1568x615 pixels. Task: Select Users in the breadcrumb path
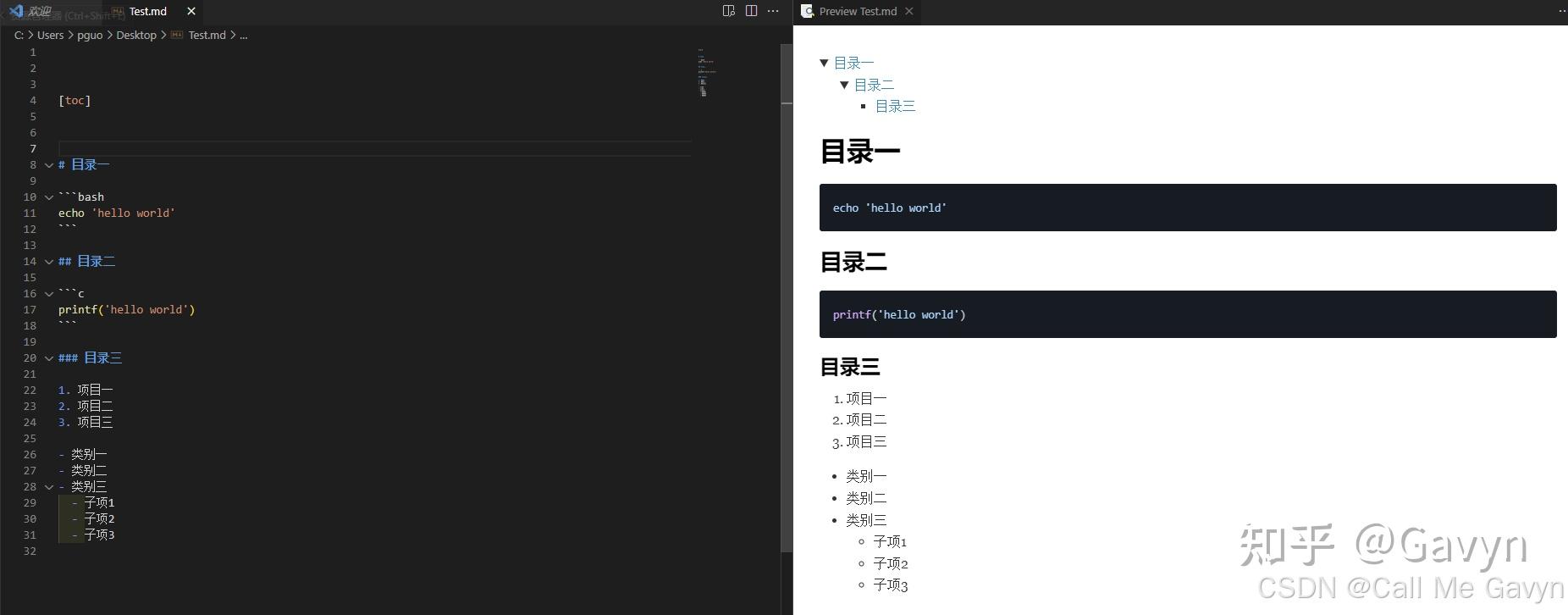(50, 35)
